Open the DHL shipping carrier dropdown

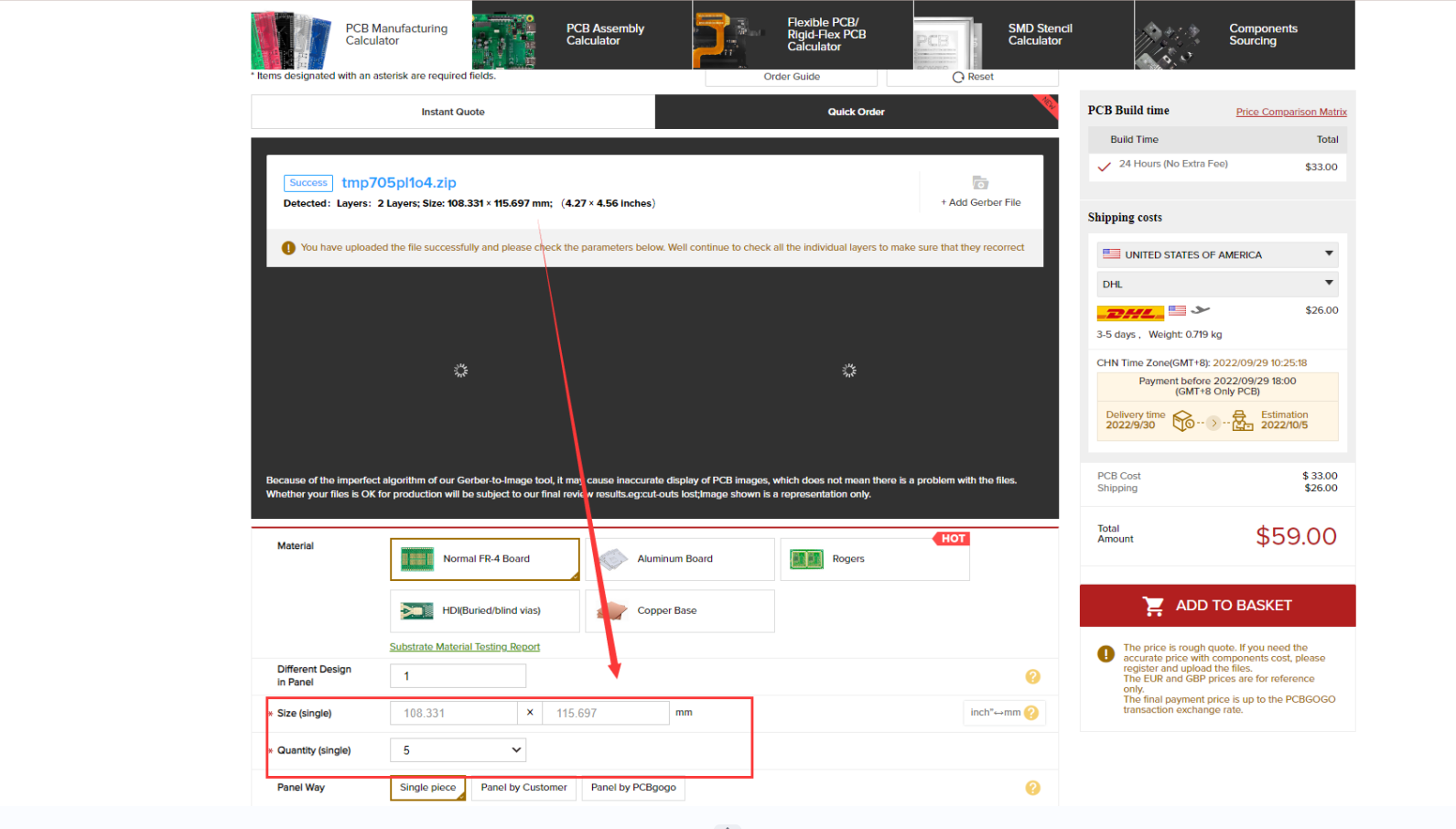(x=1218, y=284)
